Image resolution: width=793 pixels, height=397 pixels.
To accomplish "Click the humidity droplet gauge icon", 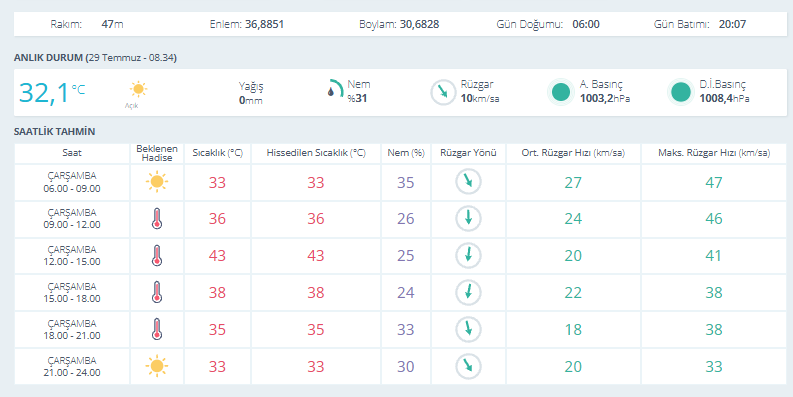I will pyautogui.click(x=335, y=89).
